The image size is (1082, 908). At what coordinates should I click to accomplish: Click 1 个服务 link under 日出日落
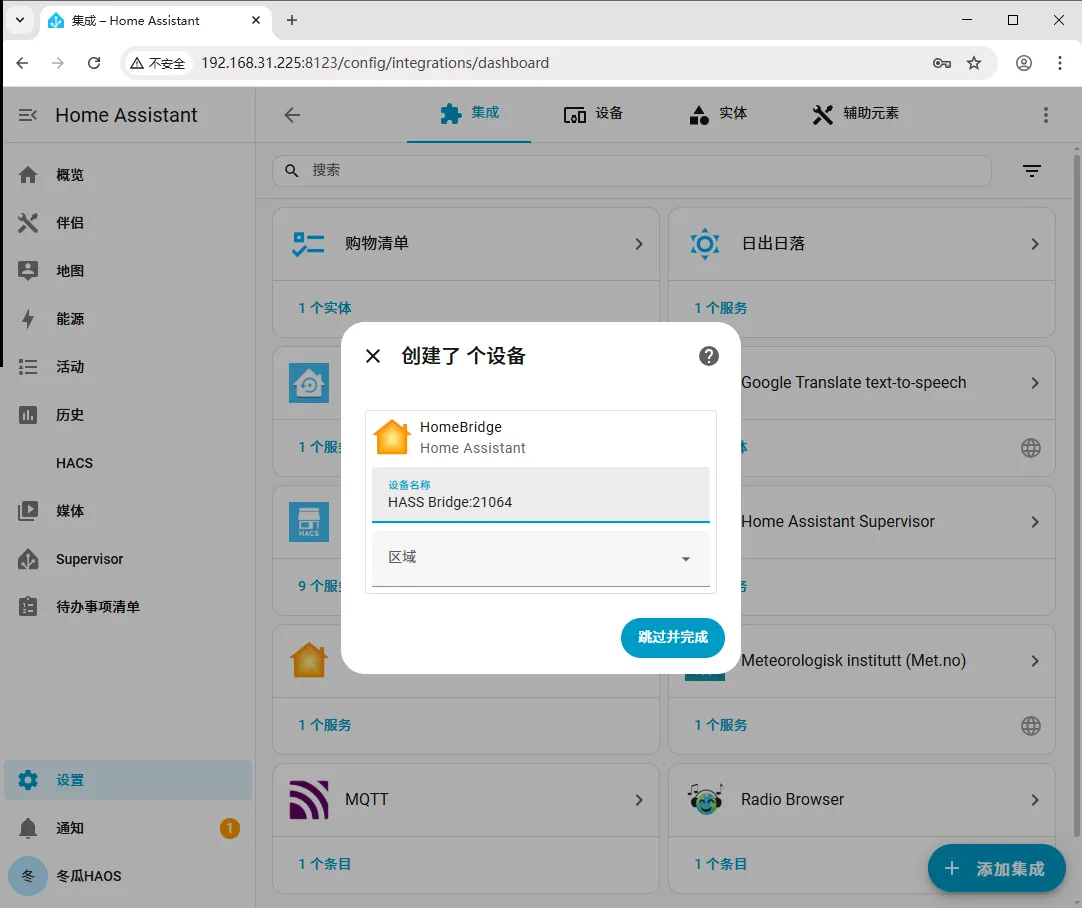click(x=721, y=308)
